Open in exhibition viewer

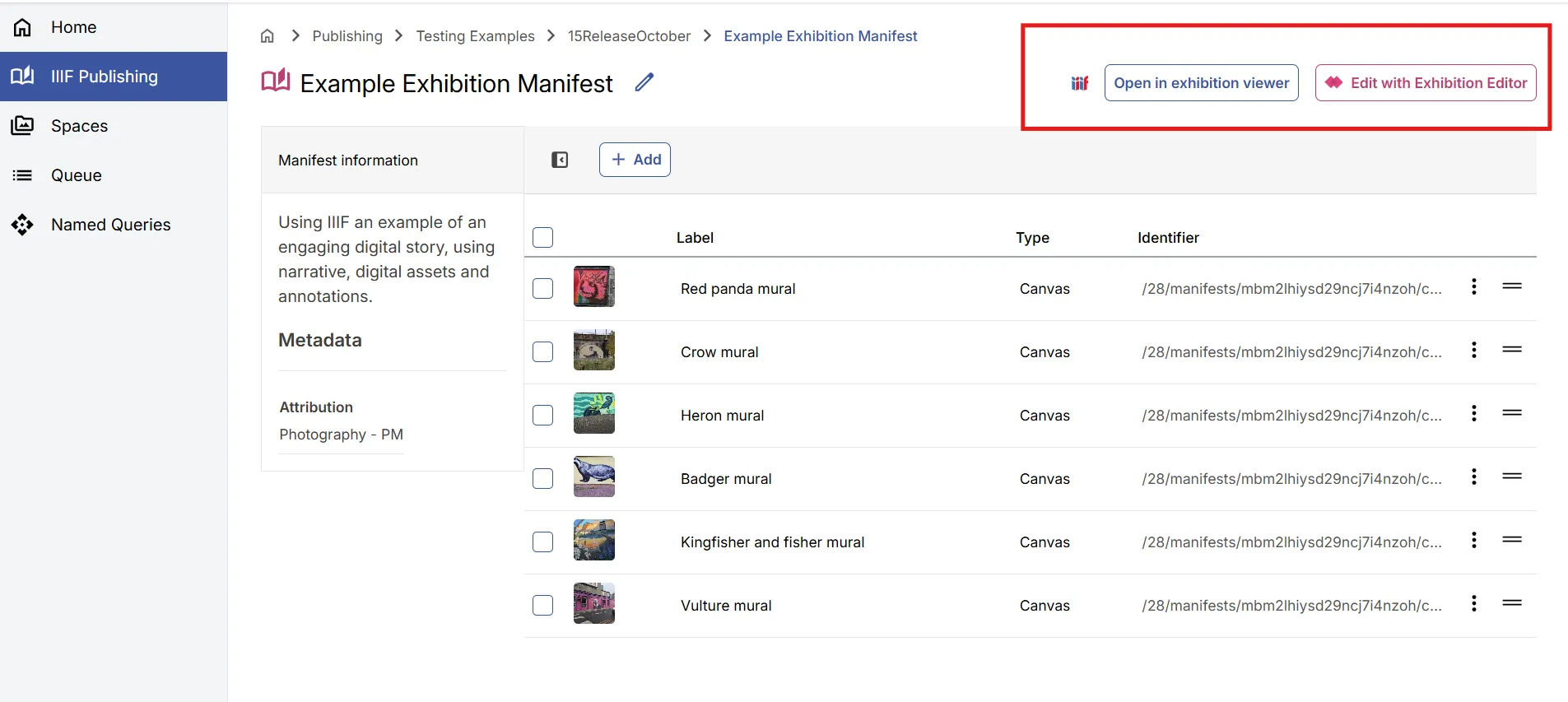pyautogui.click(x=1202, y=83)
